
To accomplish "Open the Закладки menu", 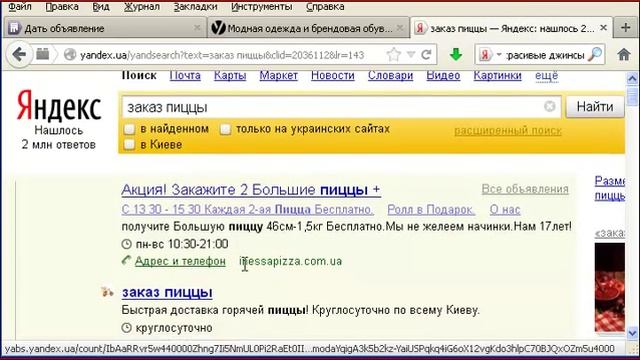I will coord(196,7).
